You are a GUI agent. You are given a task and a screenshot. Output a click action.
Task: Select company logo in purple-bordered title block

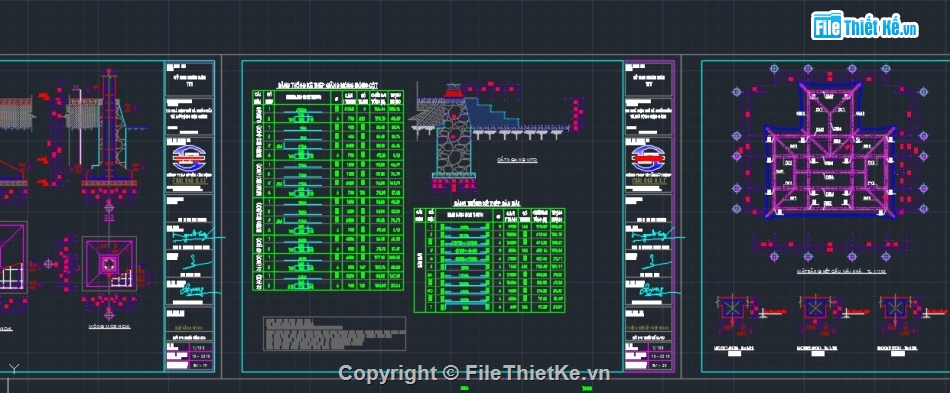pyautogui.click(x=648, y=159)
